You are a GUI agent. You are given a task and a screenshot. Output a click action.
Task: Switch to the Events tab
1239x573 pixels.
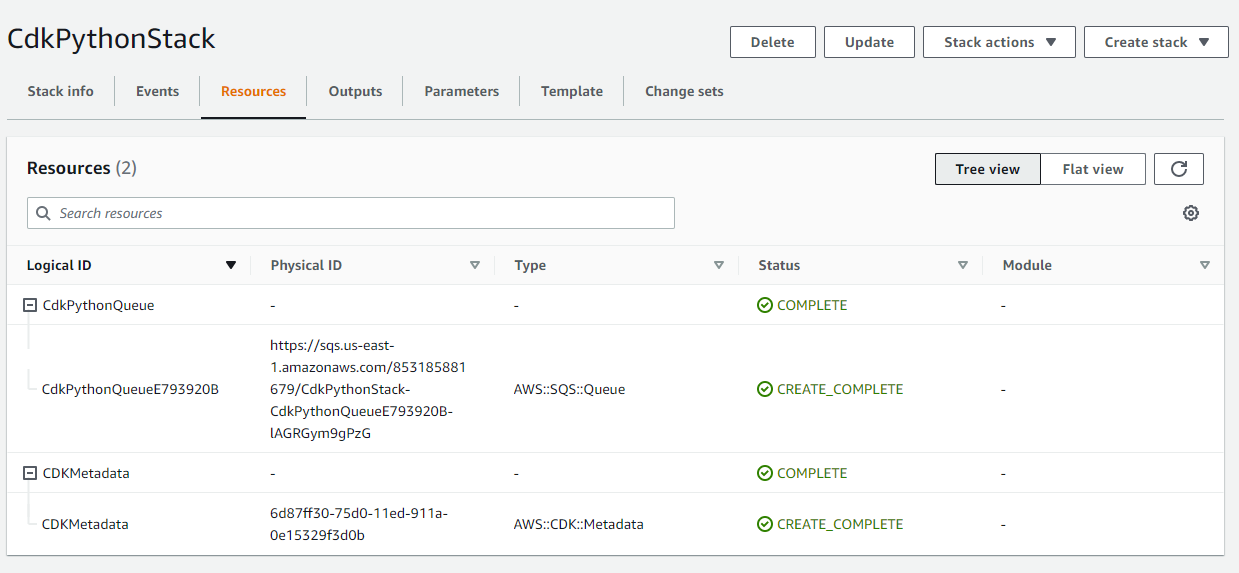[x=157, y=91]
